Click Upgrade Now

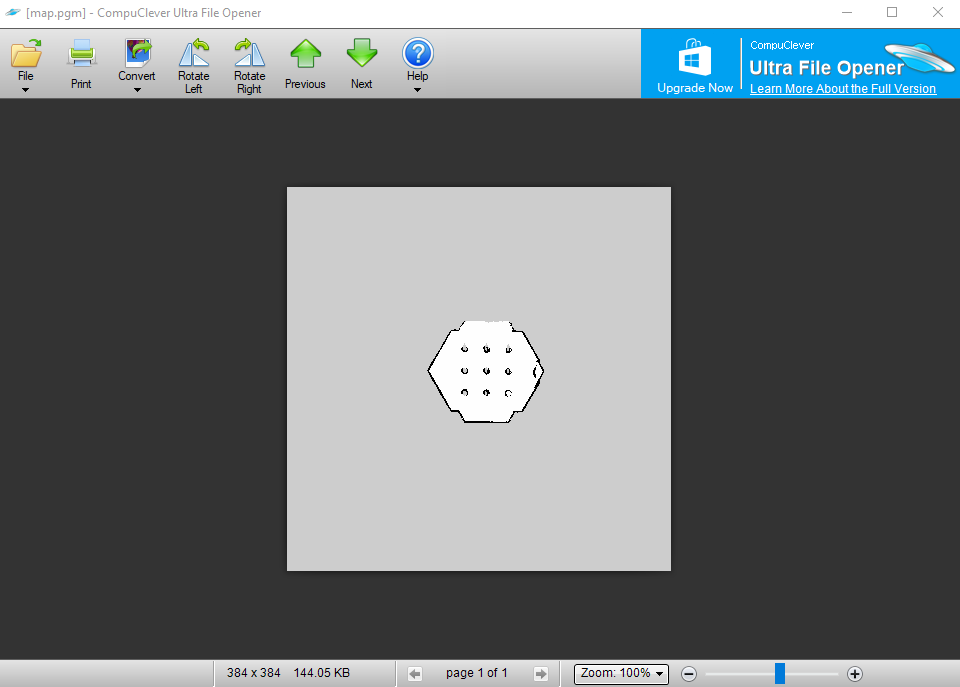pyautogui.click(x=694, y=88)
